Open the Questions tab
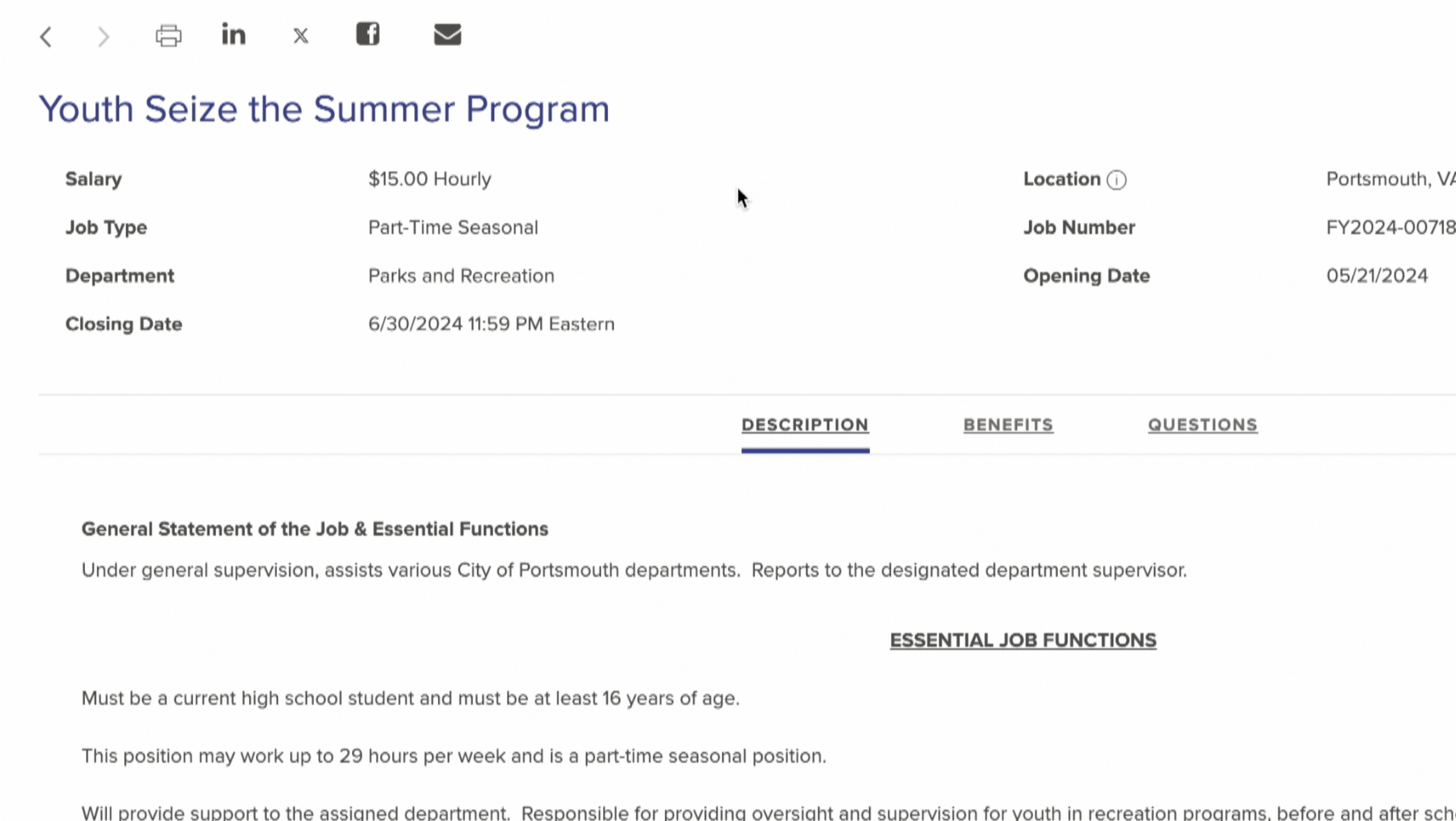This screenshot has width=1456, height=821. point(1203,425)
